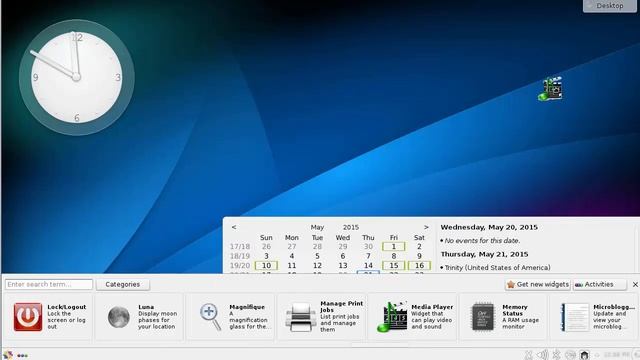This screenshot has width=640, height=360.
Task: Select Wednesday May 13 in the calendar
Action: pyautogui.click(x=342, y=266)
